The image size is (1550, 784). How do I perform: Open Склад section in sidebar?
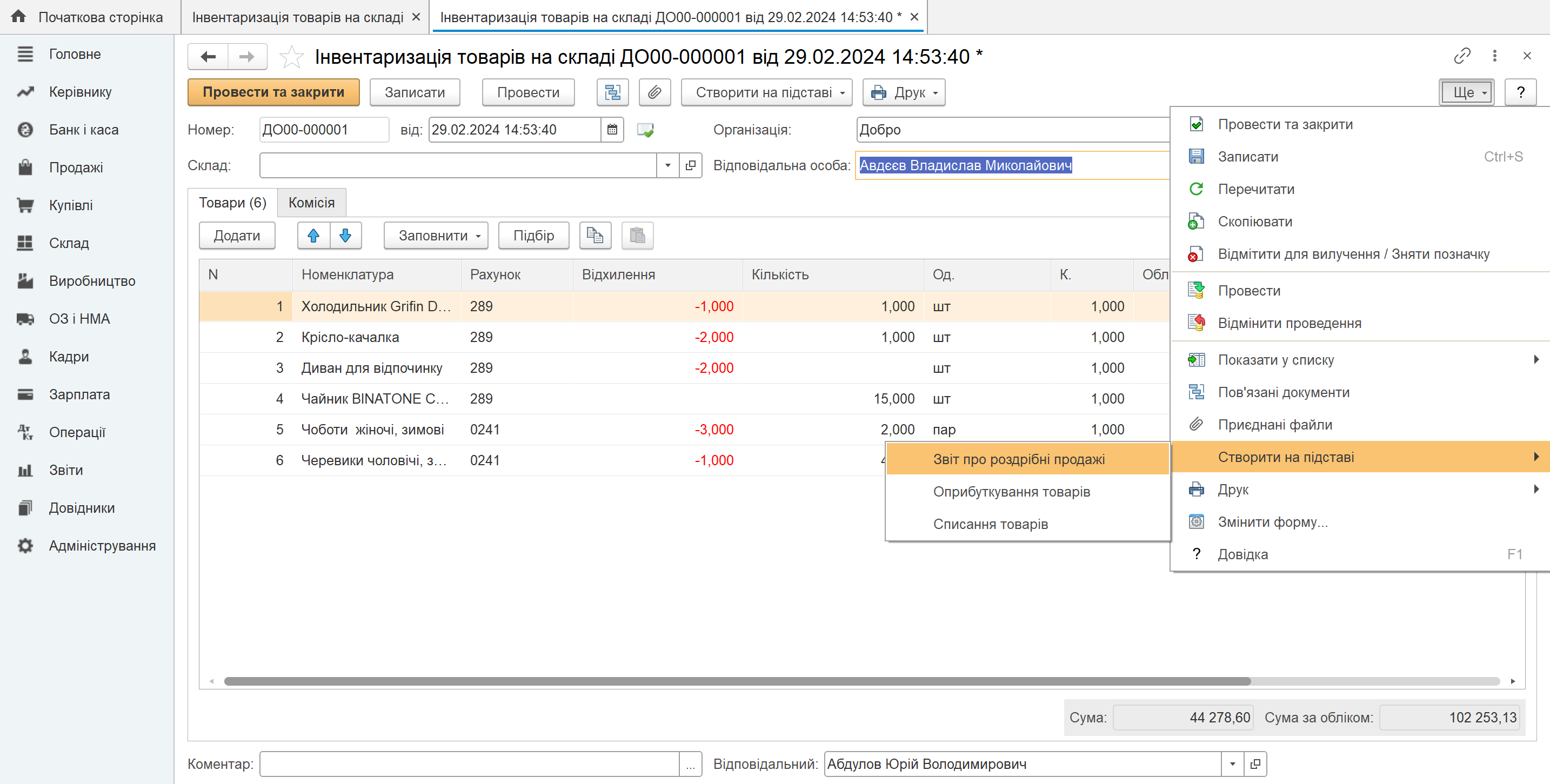pos(69,244)
